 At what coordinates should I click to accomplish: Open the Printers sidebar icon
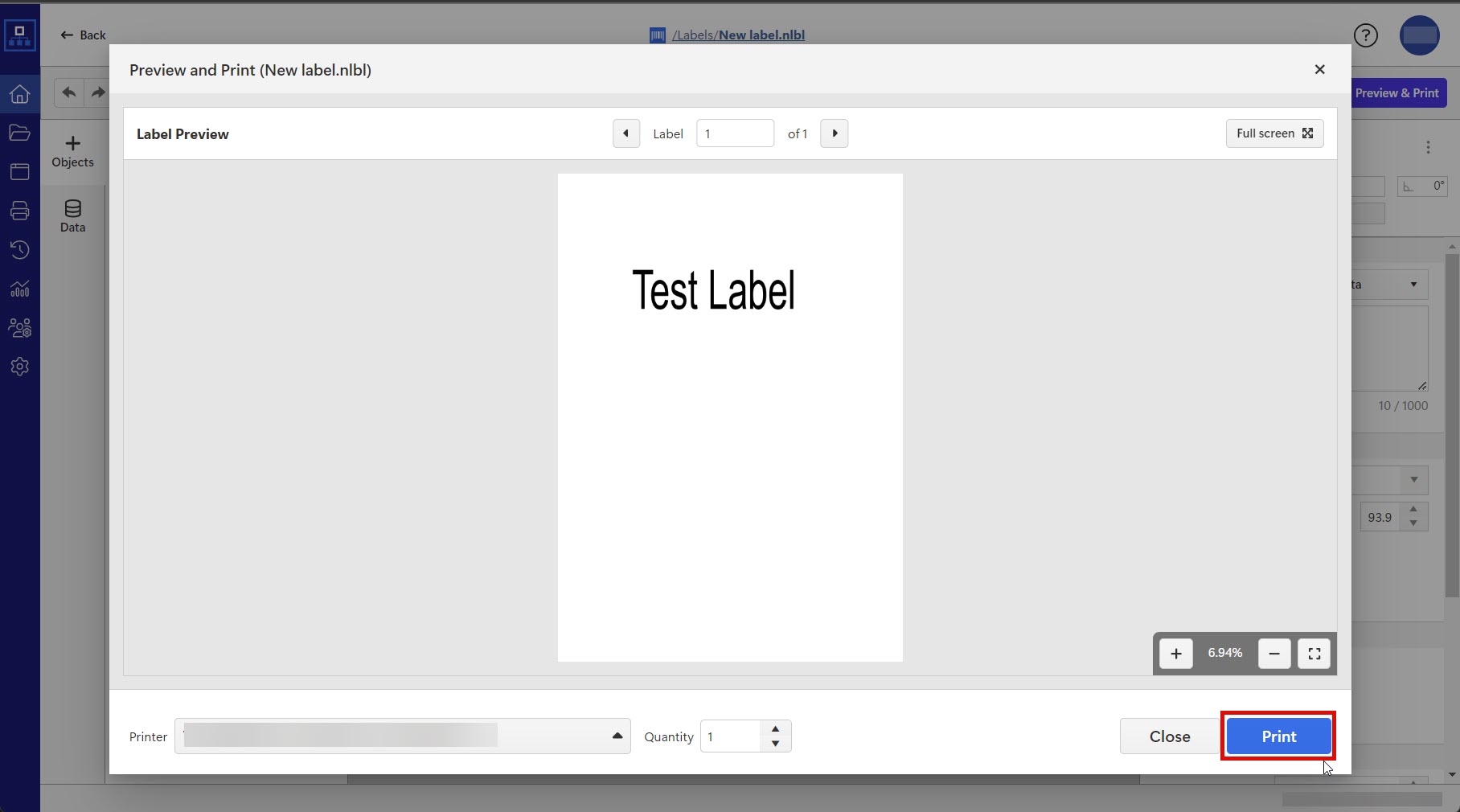point(19,211)
